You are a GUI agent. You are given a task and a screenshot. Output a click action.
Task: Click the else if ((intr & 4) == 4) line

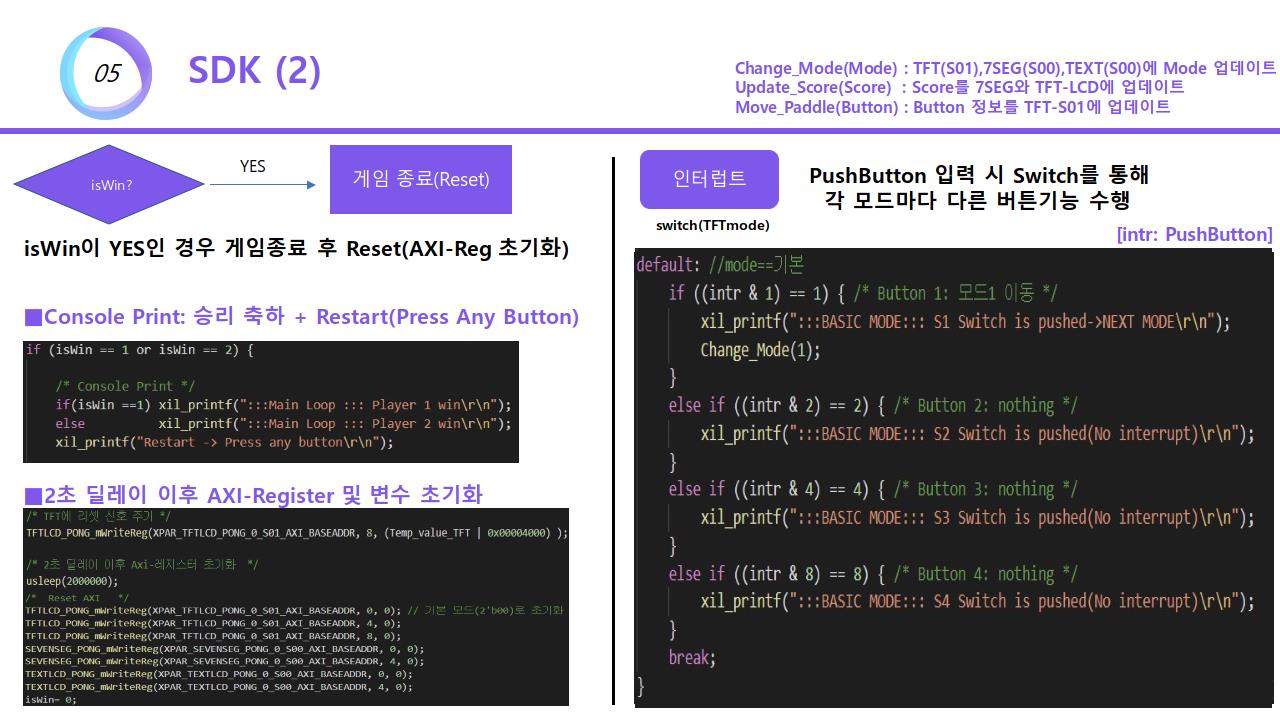pyautogui.click(x=873, y=489)
